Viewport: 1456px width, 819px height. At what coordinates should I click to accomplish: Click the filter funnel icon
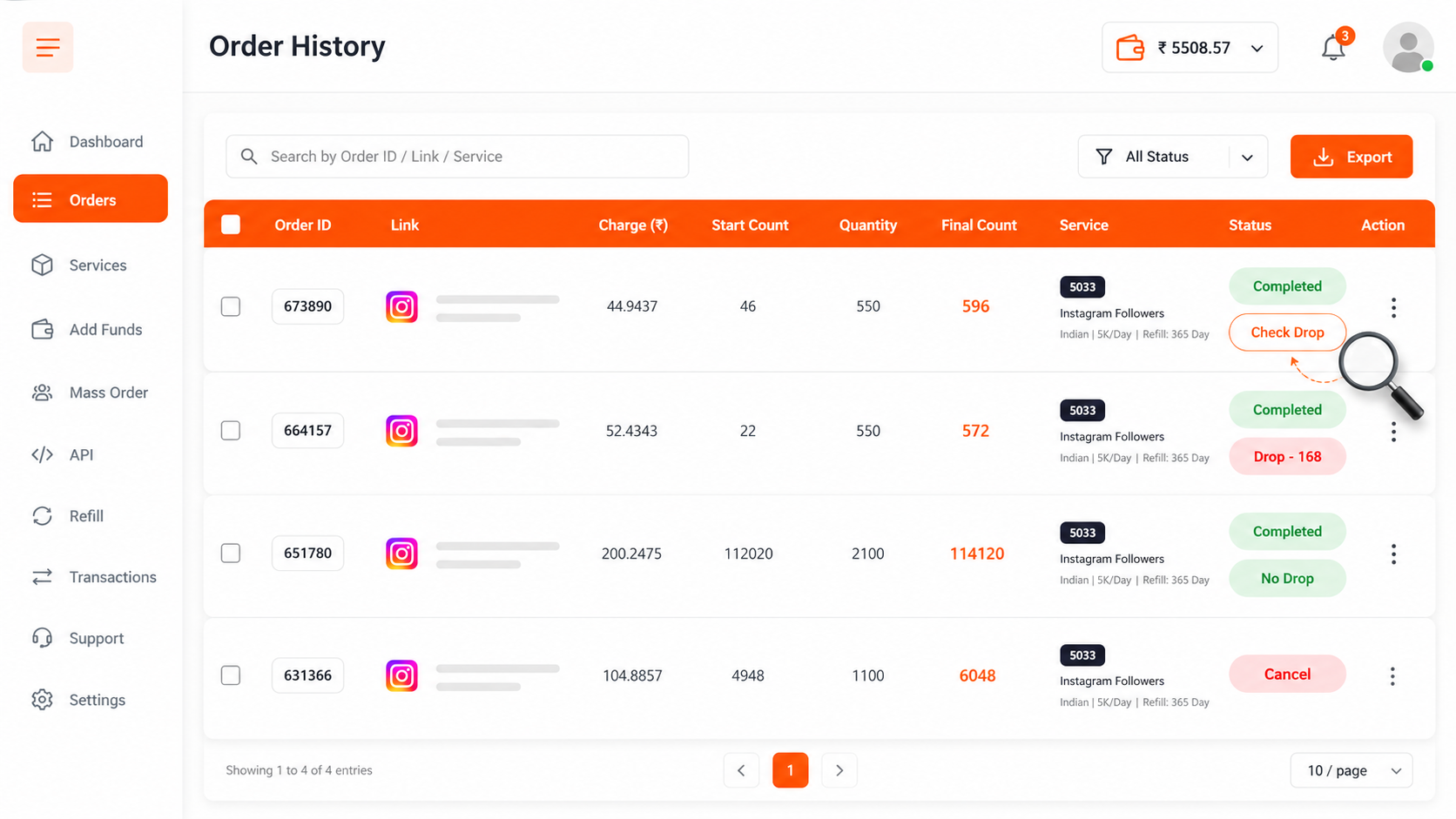coord(1103,157)
